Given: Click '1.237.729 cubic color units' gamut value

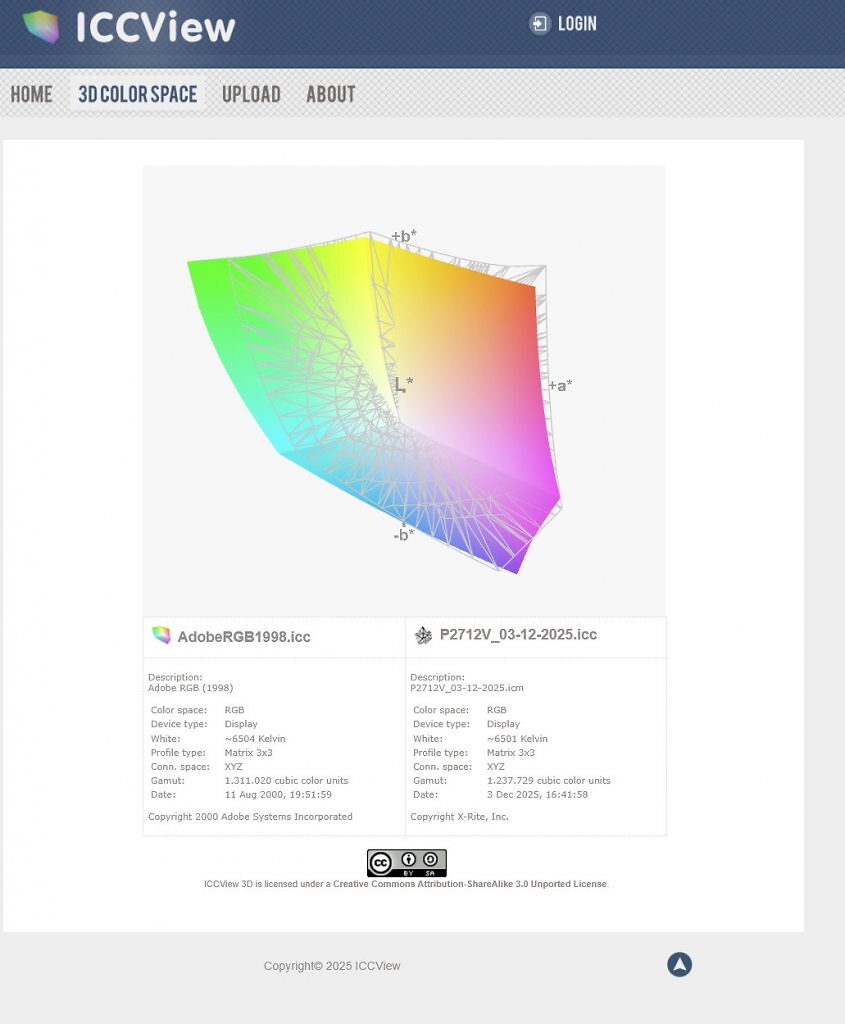Looking at the screenshot, I should [549, 780].
